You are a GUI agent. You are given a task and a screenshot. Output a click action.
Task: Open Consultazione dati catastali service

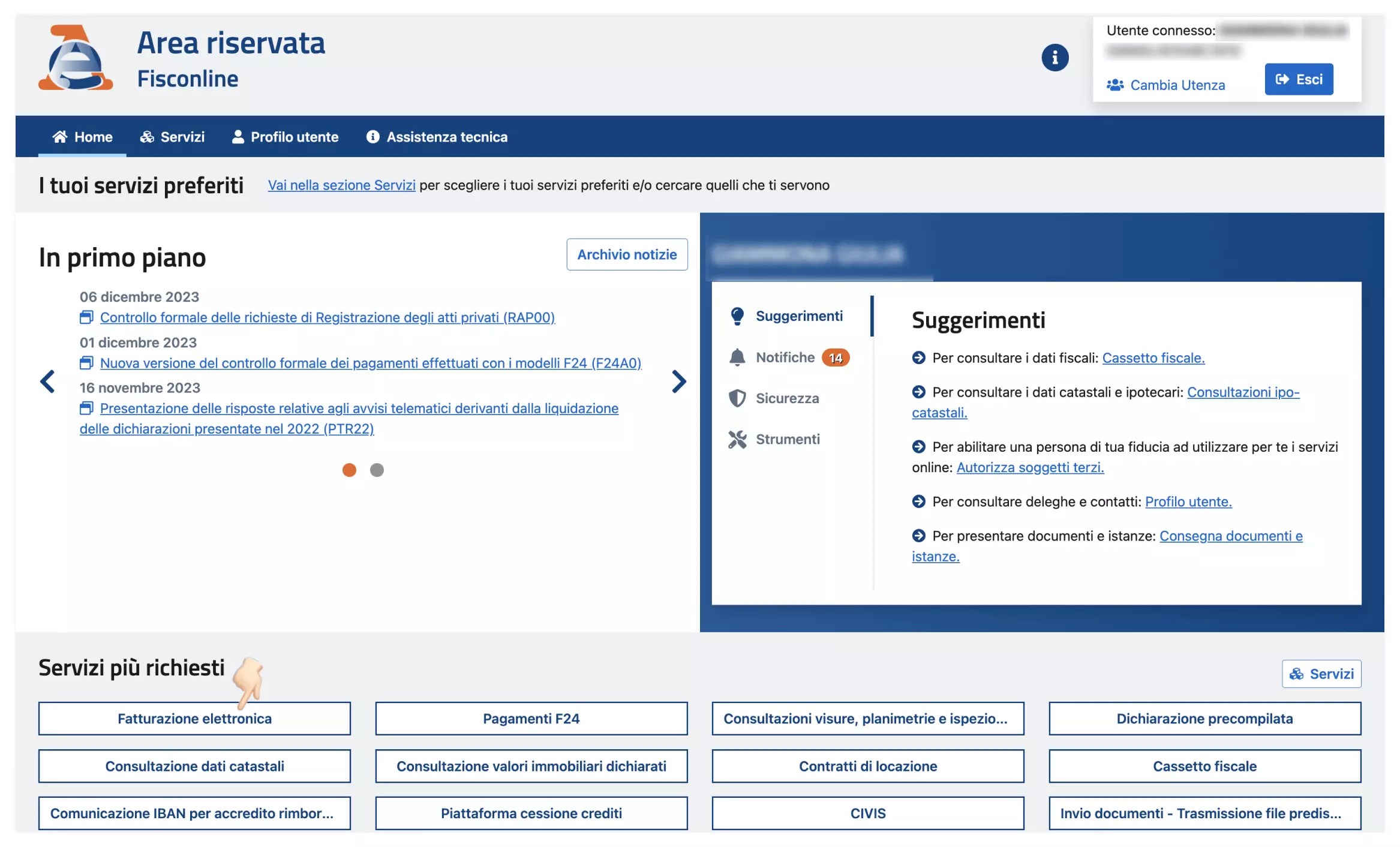pos(194,766)
